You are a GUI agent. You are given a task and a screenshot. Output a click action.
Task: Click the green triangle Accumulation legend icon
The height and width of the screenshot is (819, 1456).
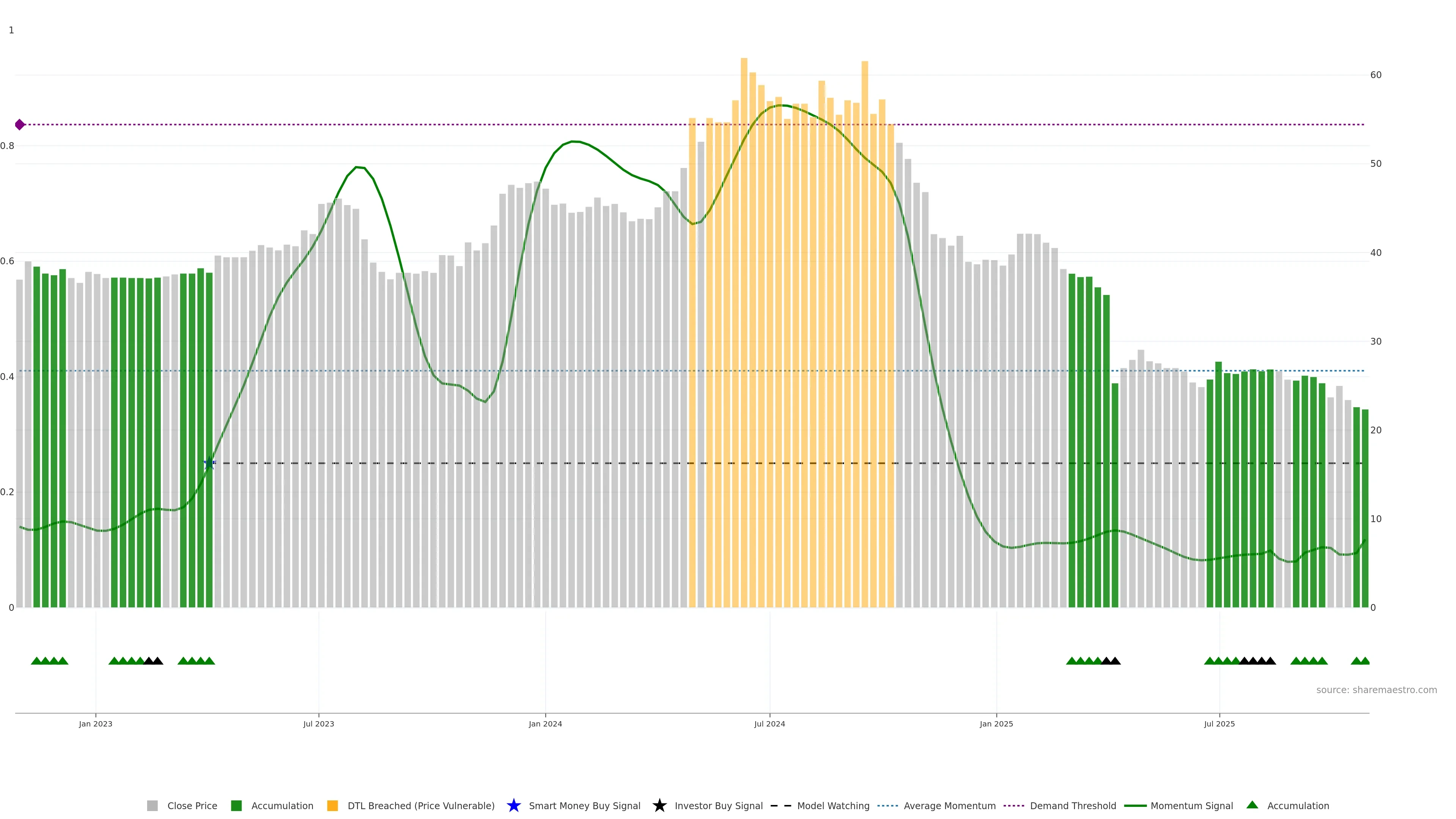(x=1252, y=805)
